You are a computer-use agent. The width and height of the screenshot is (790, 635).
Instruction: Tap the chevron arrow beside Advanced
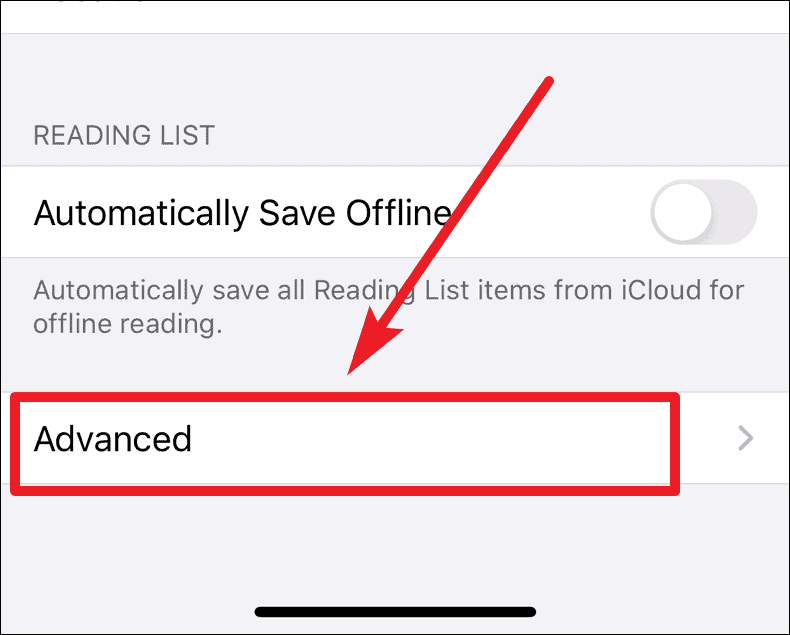tap(745, 438)
